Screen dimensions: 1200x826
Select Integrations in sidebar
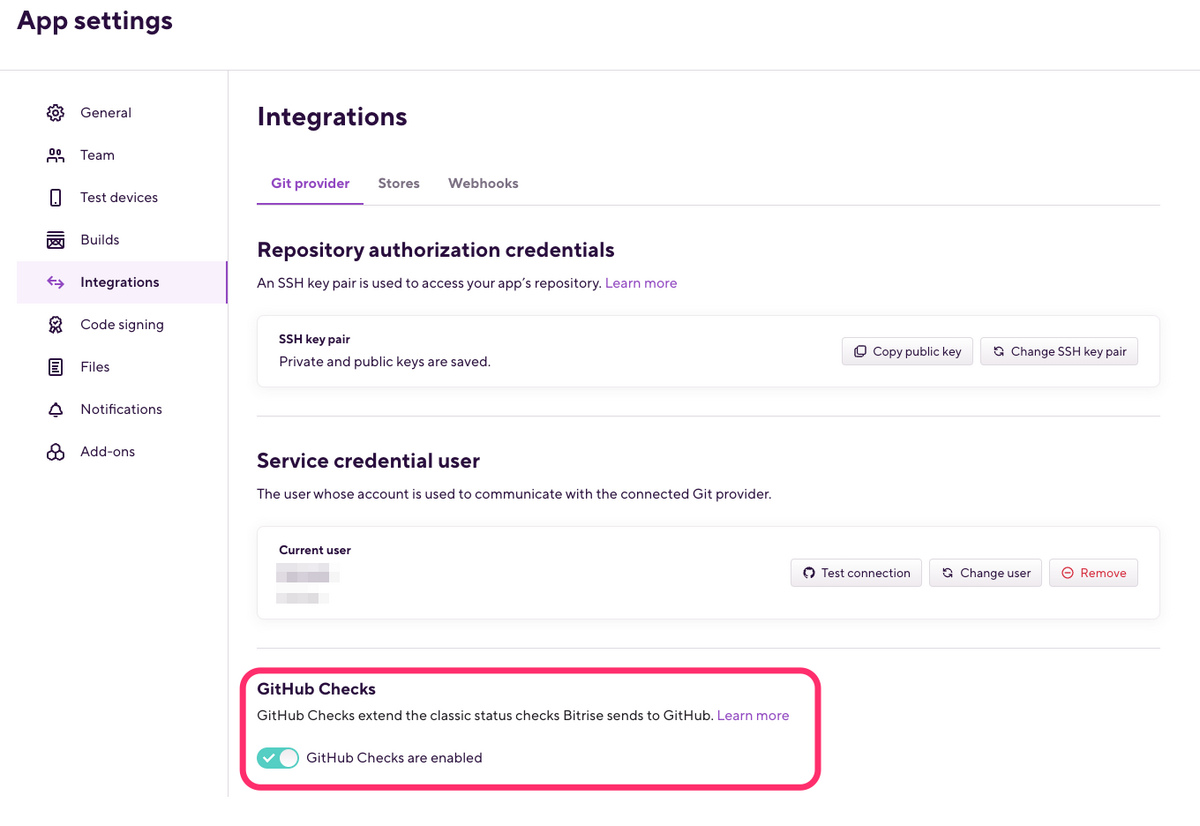122,283
